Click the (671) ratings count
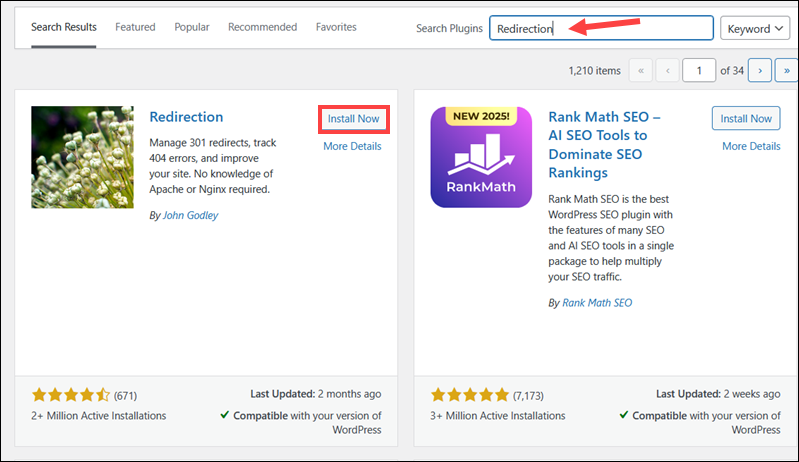The width and height of the screenshot is (799, 462). pos(125,396)
